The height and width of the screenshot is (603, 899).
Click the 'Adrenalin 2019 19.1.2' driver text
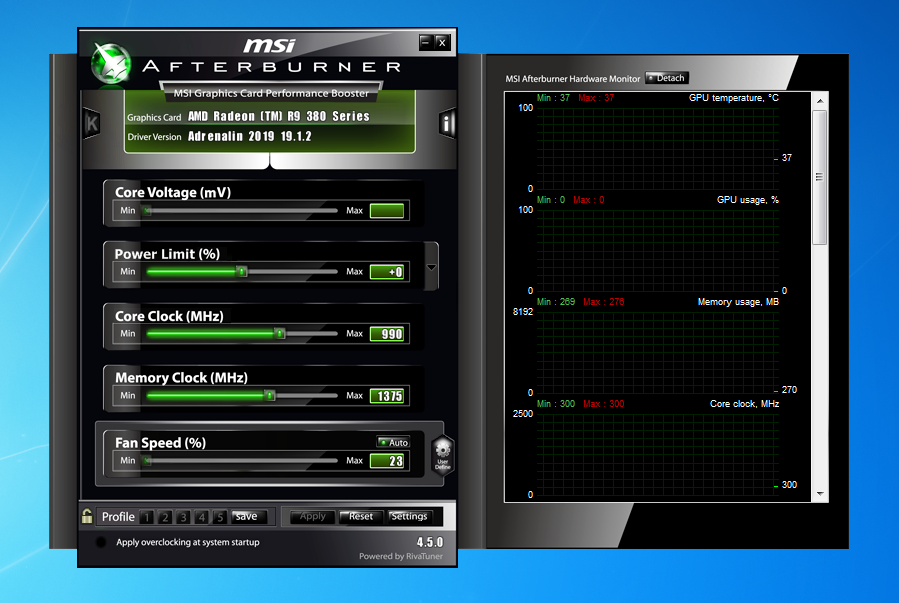[249, 136]
